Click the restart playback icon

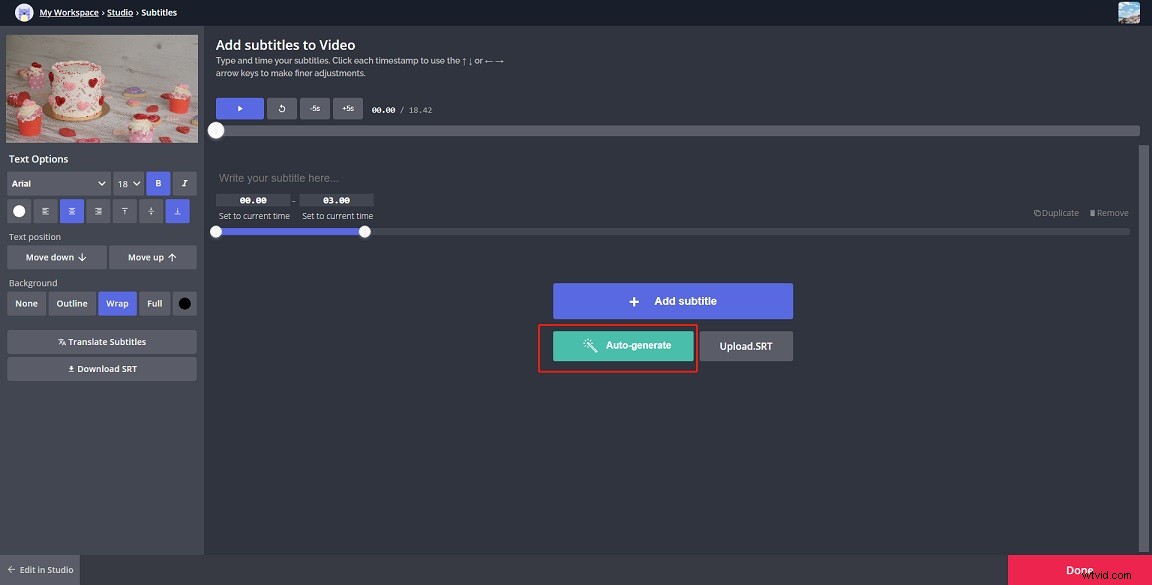pyautogui.click(x=281, y=108)
